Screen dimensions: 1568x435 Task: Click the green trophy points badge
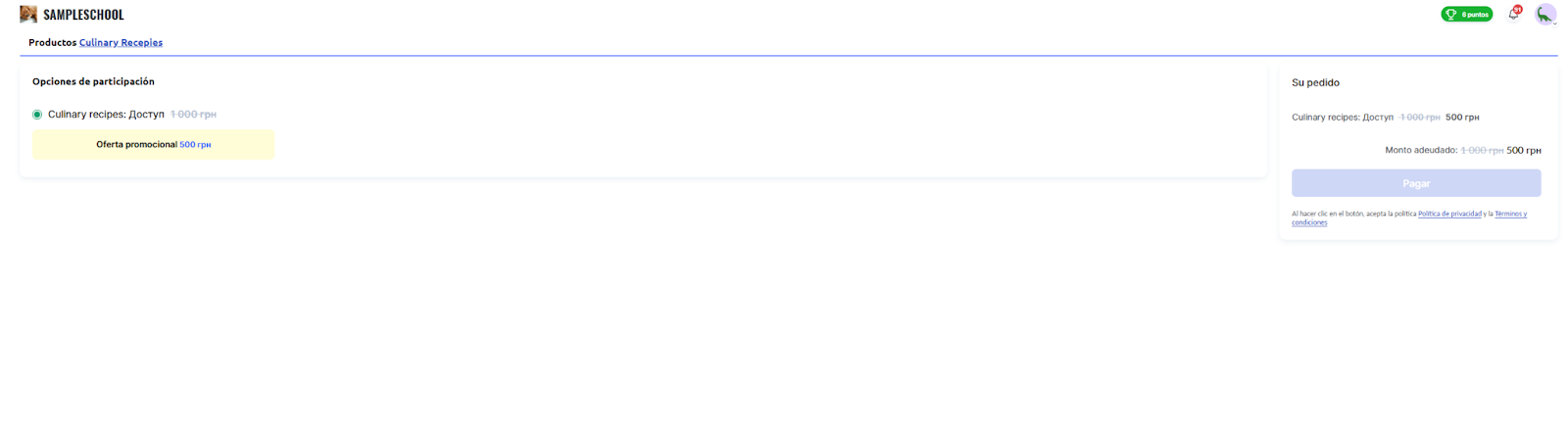click(1466, 15)
